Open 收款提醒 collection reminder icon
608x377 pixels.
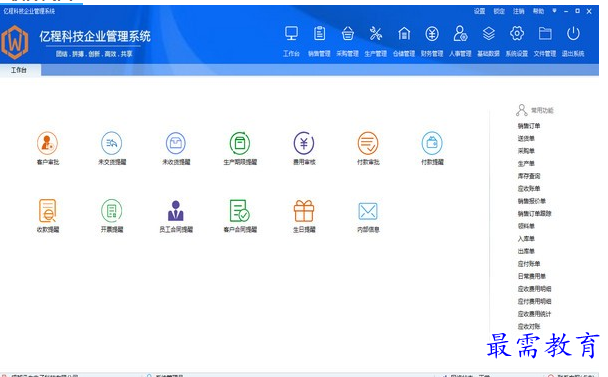48,211
